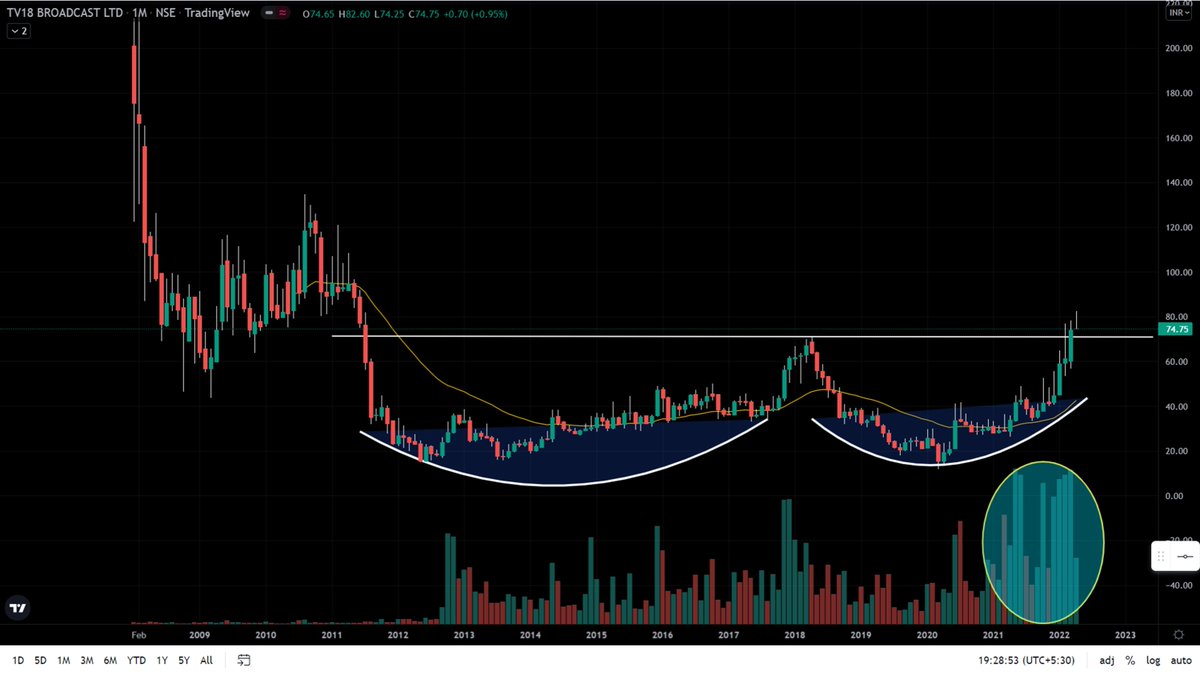Screen dimensions: 1200x675
Task: Click the Feb label on time axis
Action: click(x=138, y=635)
